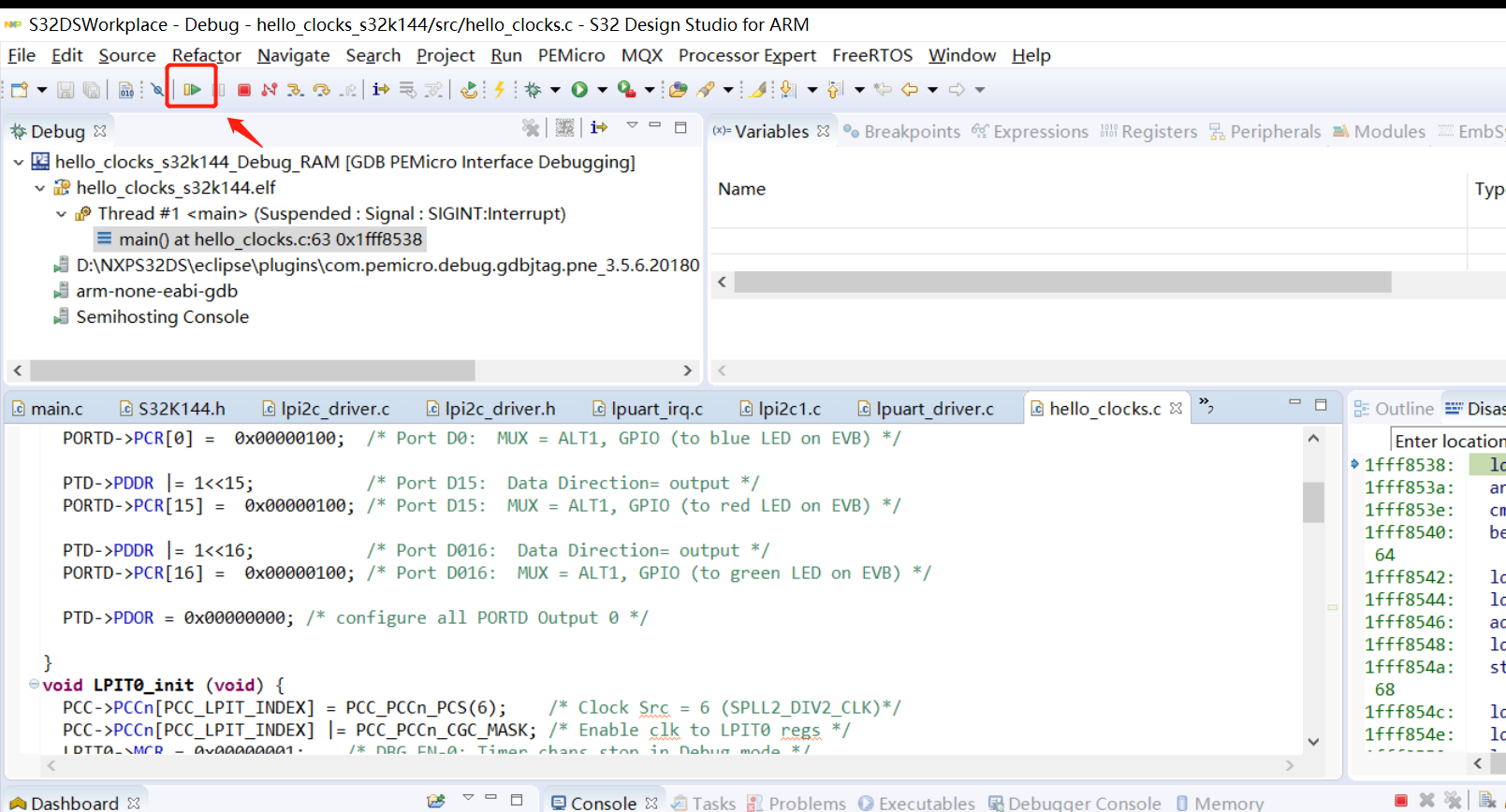Viewport: 1506px width, 812px height.
Task: Click the Step Over icon
Action: tap(322, 90)
